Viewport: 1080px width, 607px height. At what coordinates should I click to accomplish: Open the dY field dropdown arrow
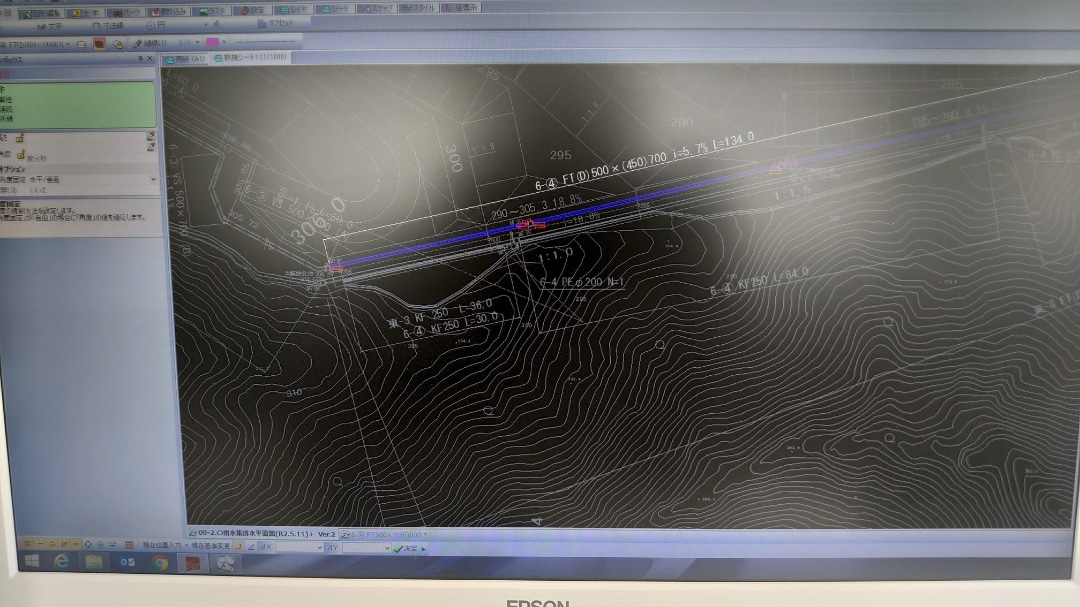(386, 548)
